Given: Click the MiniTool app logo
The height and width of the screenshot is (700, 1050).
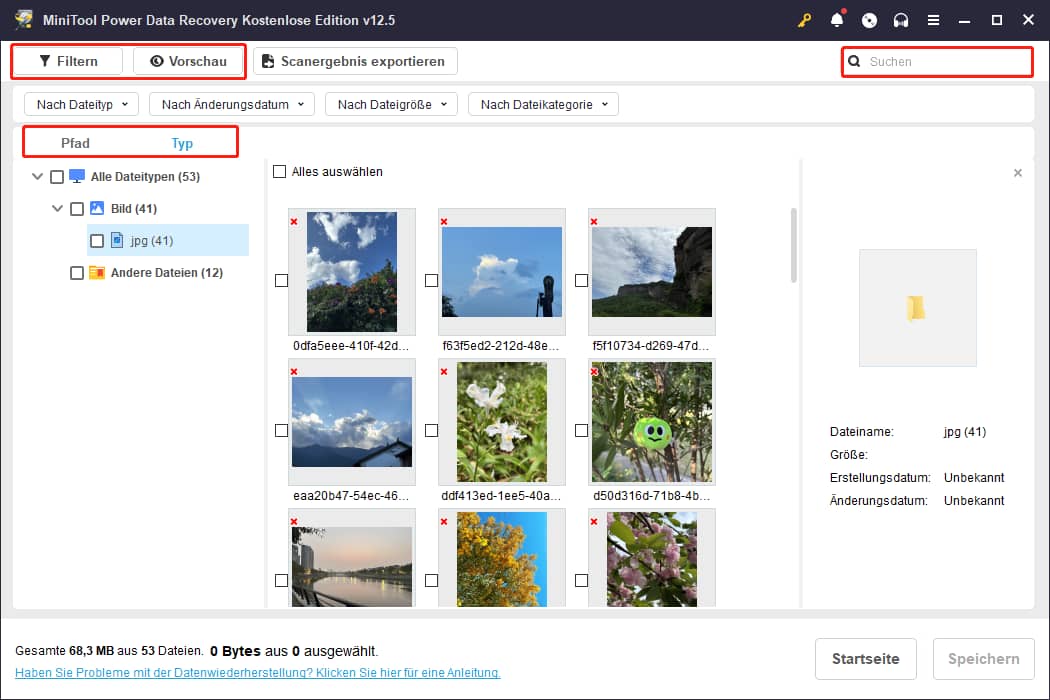Looking at the screenshot, I should pyautogui.click(x=24, y=19).
